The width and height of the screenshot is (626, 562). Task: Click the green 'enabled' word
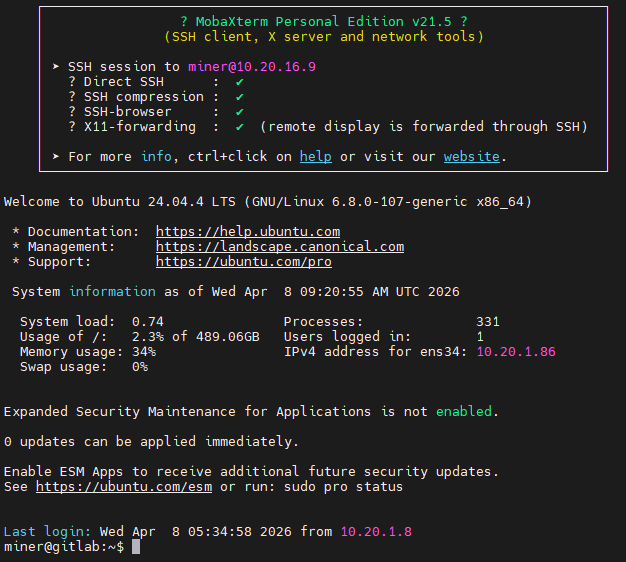(464, 412)
